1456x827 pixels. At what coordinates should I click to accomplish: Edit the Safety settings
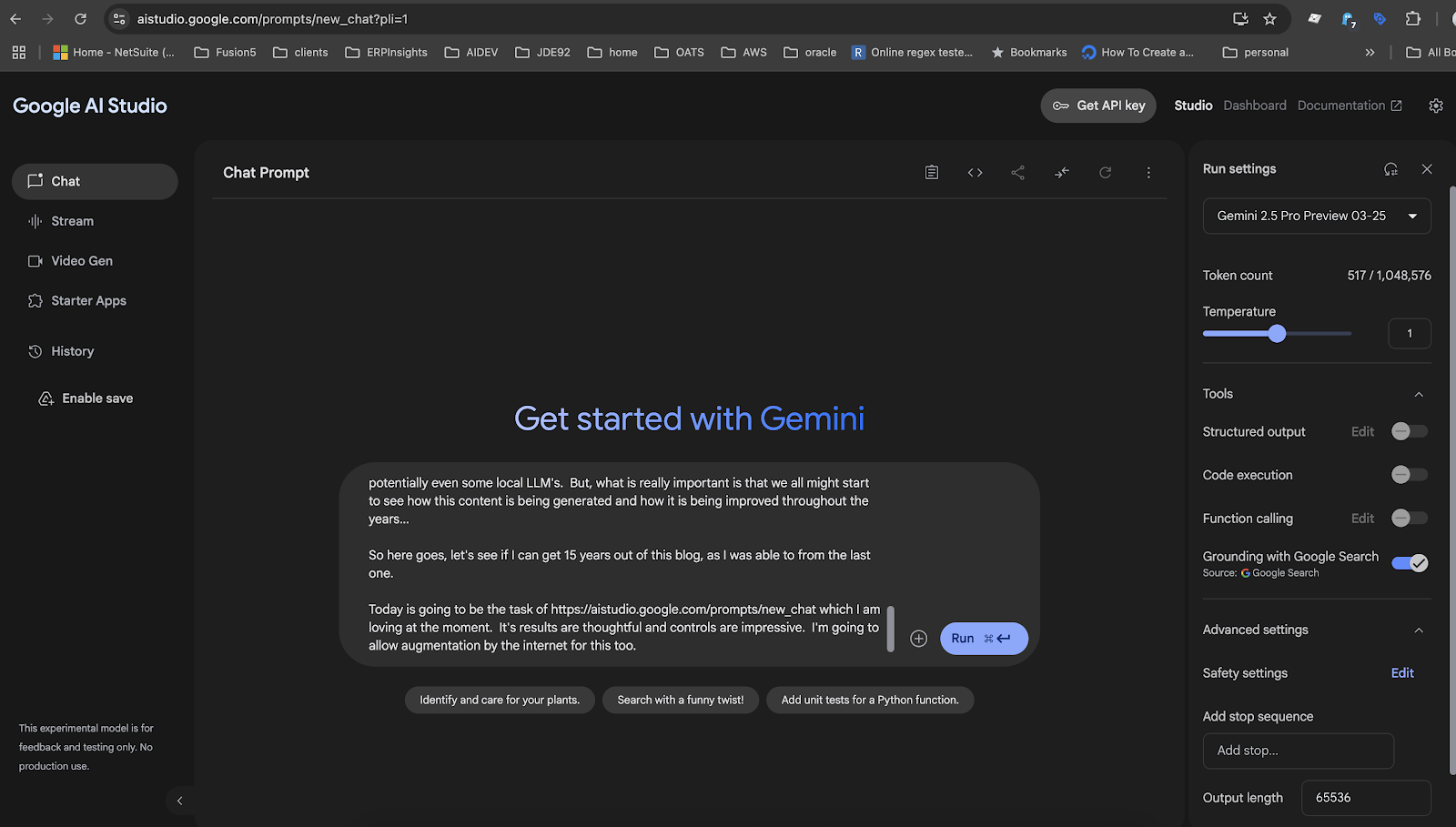1402,673
